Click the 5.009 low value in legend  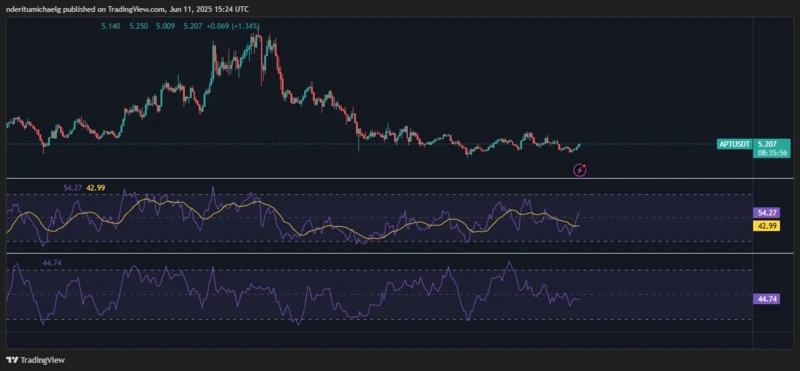pos(165,26)
